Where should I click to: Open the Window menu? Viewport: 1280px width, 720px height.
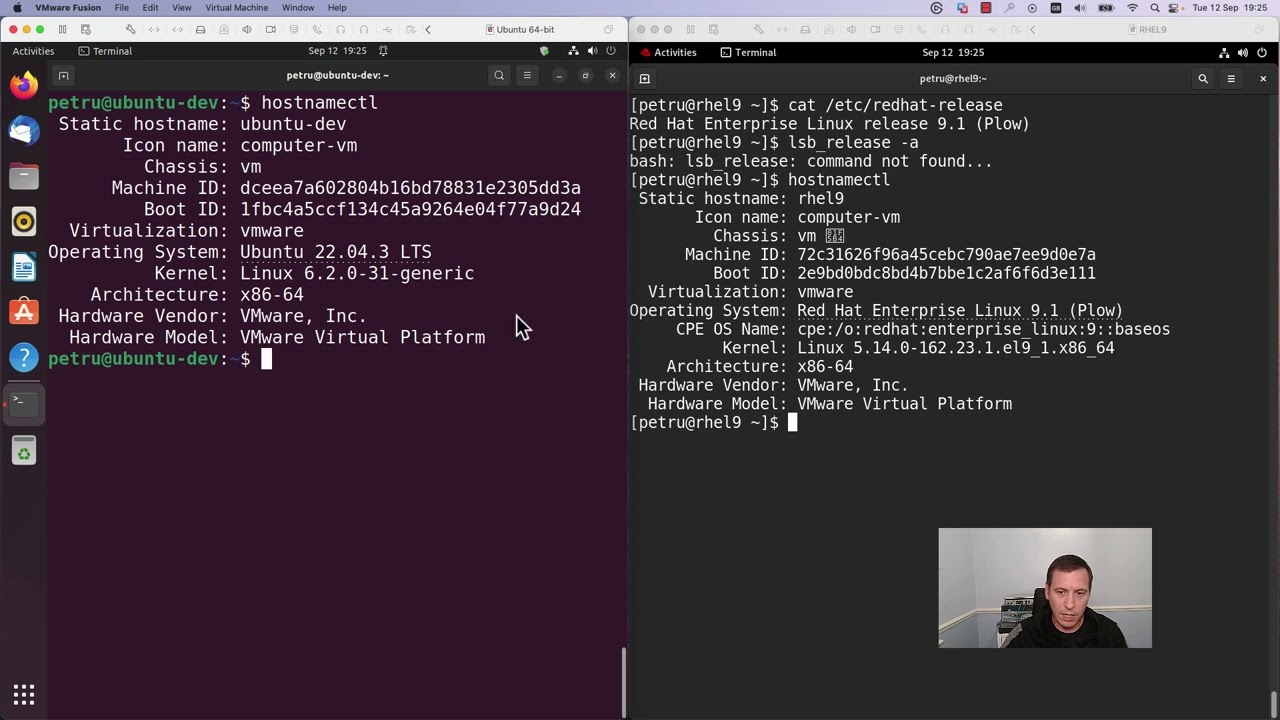[298, 7]
